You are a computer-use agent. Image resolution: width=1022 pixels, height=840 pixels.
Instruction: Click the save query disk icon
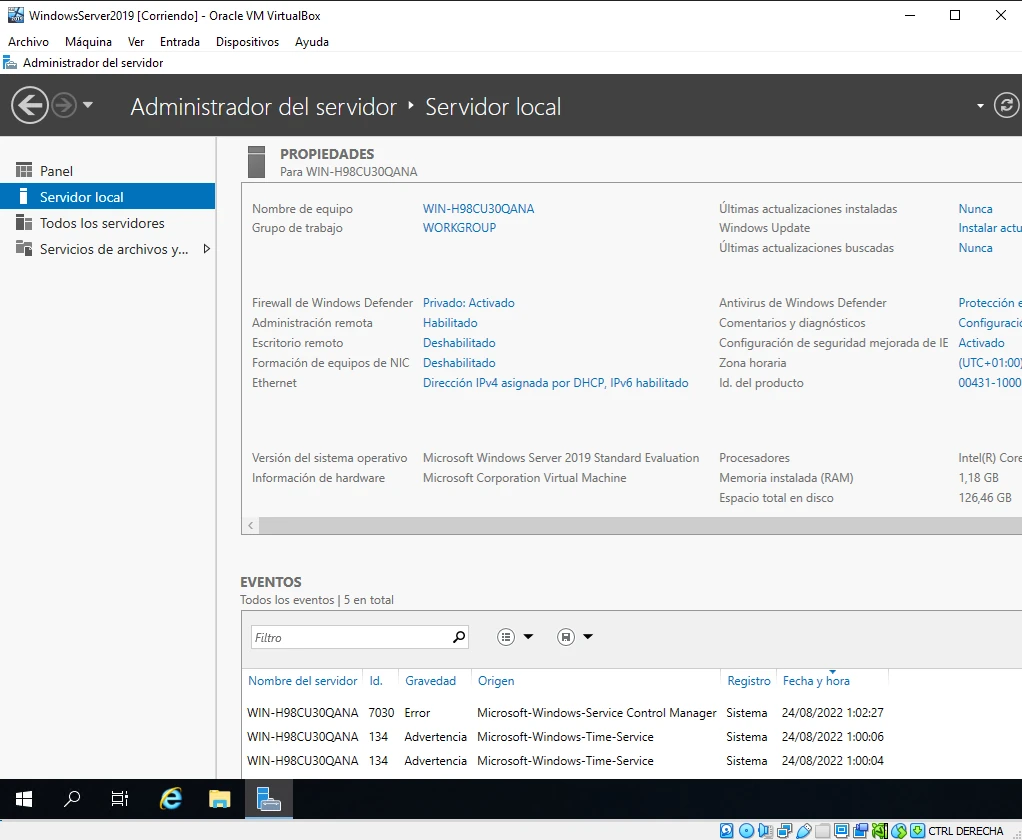tap(566, 637)
